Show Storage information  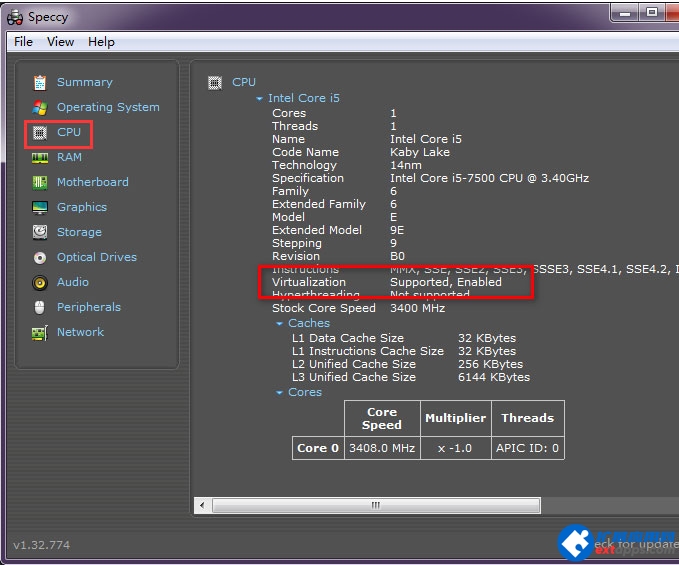pos(79,232)
